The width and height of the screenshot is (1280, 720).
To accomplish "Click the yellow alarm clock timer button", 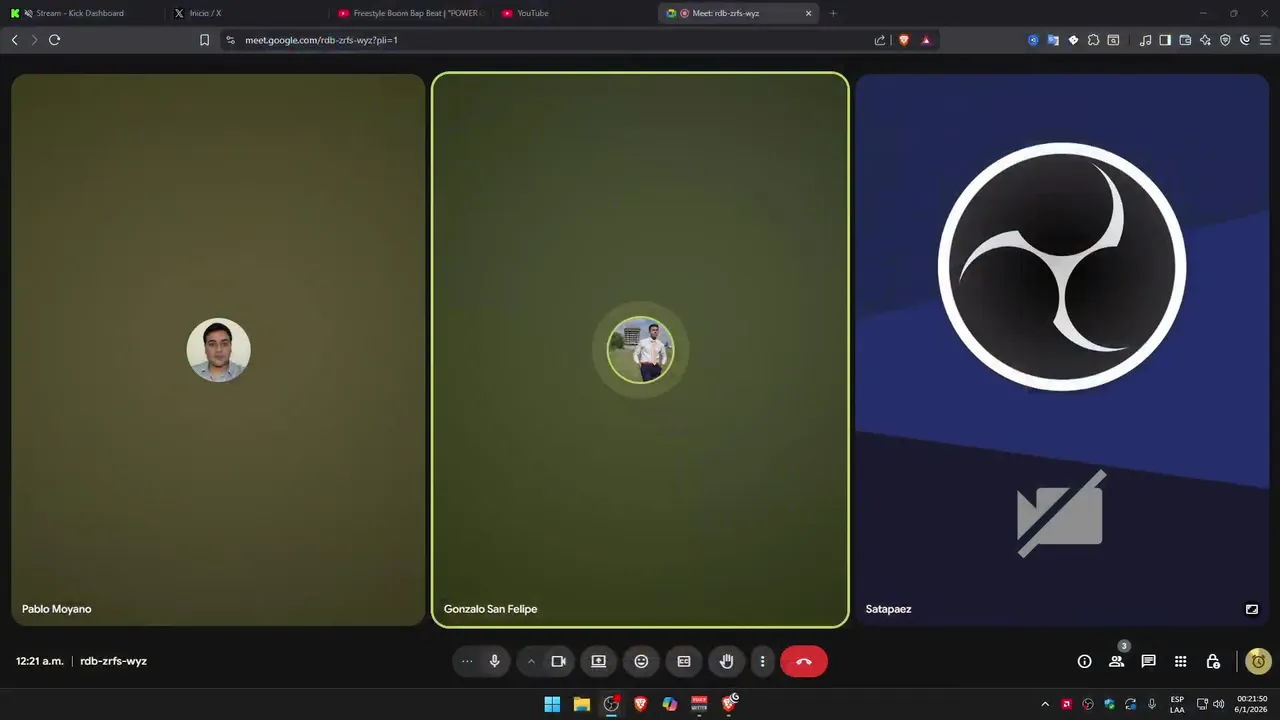I will (1259, 661).
